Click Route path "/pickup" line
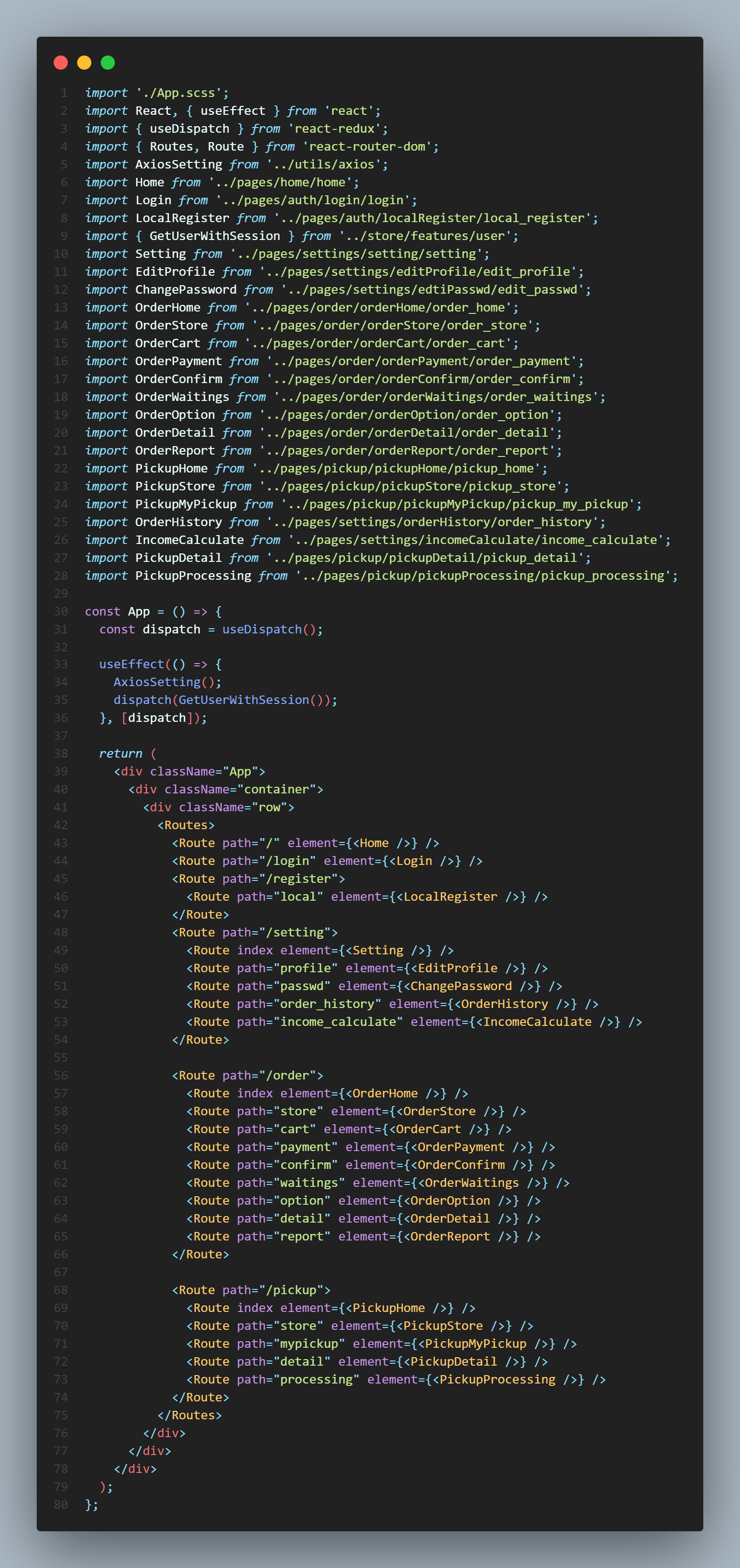This screenshot has height=1568, width=740. point(251,1290)
